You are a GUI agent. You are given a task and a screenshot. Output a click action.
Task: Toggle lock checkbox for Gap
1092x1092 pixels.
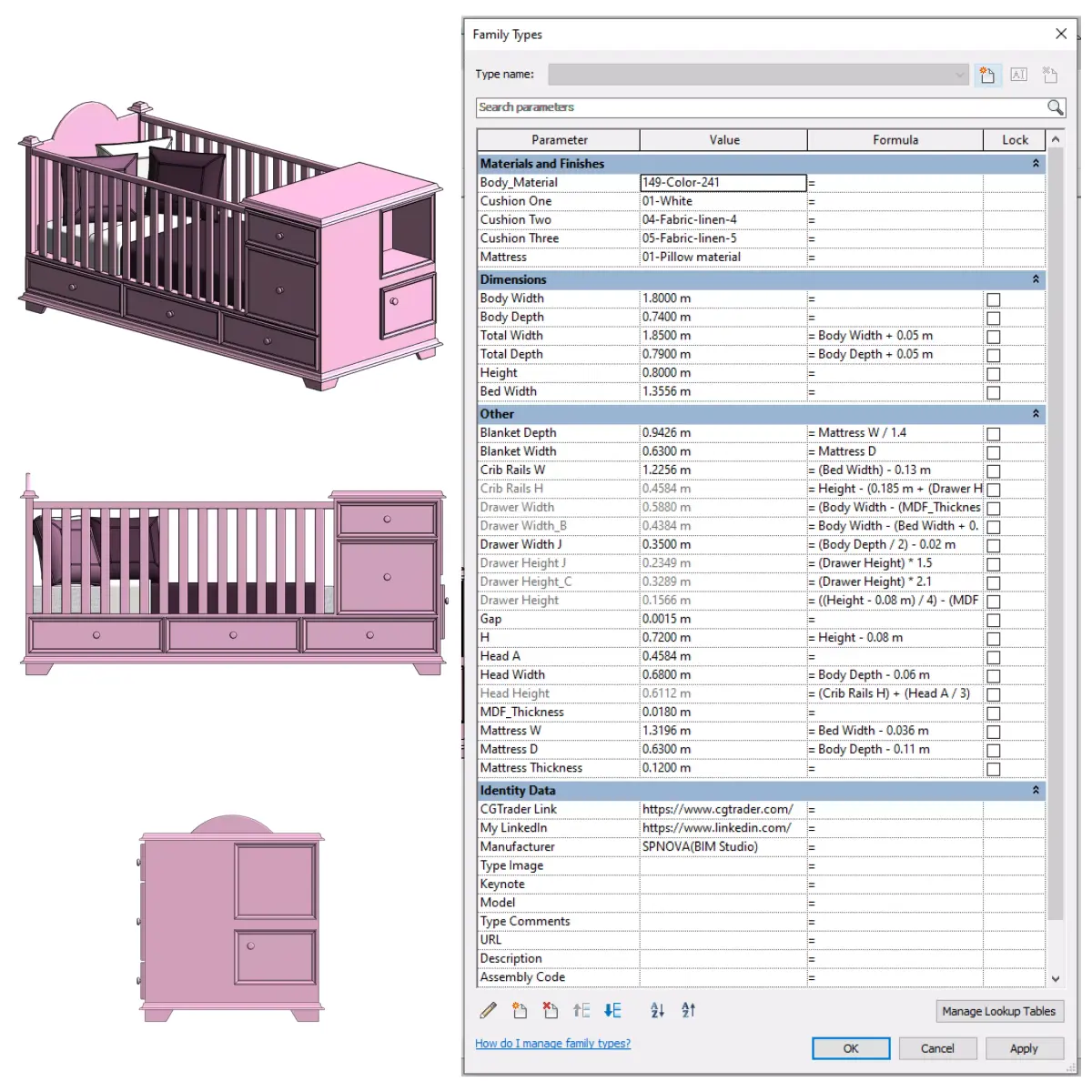point(994,621)
